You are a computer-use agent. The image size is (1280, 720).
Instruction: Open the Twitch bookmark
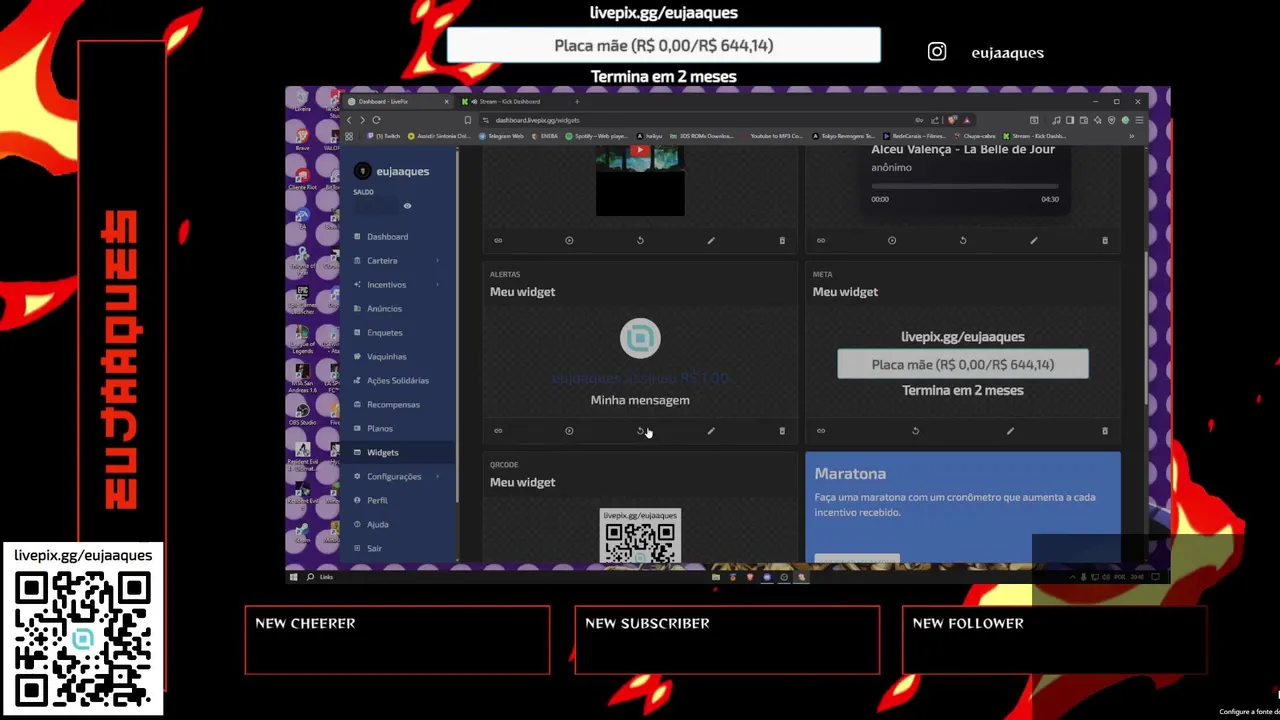[385, 136]
